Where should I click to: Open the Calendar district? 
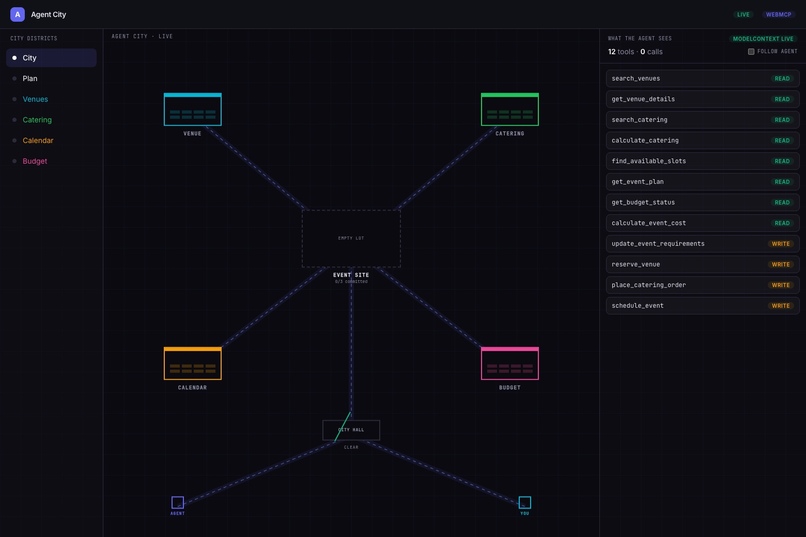coord(51,140)
